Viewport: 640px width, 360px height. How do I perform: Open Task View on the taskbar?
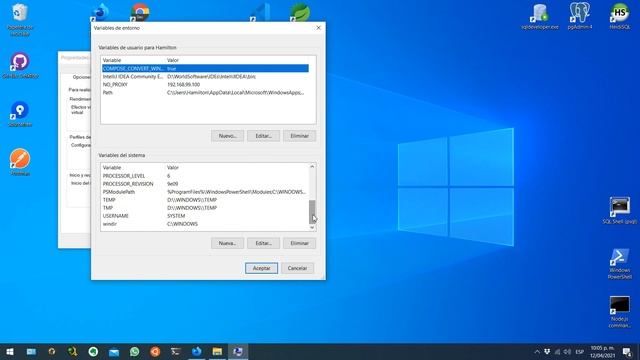tap(31, 351)
